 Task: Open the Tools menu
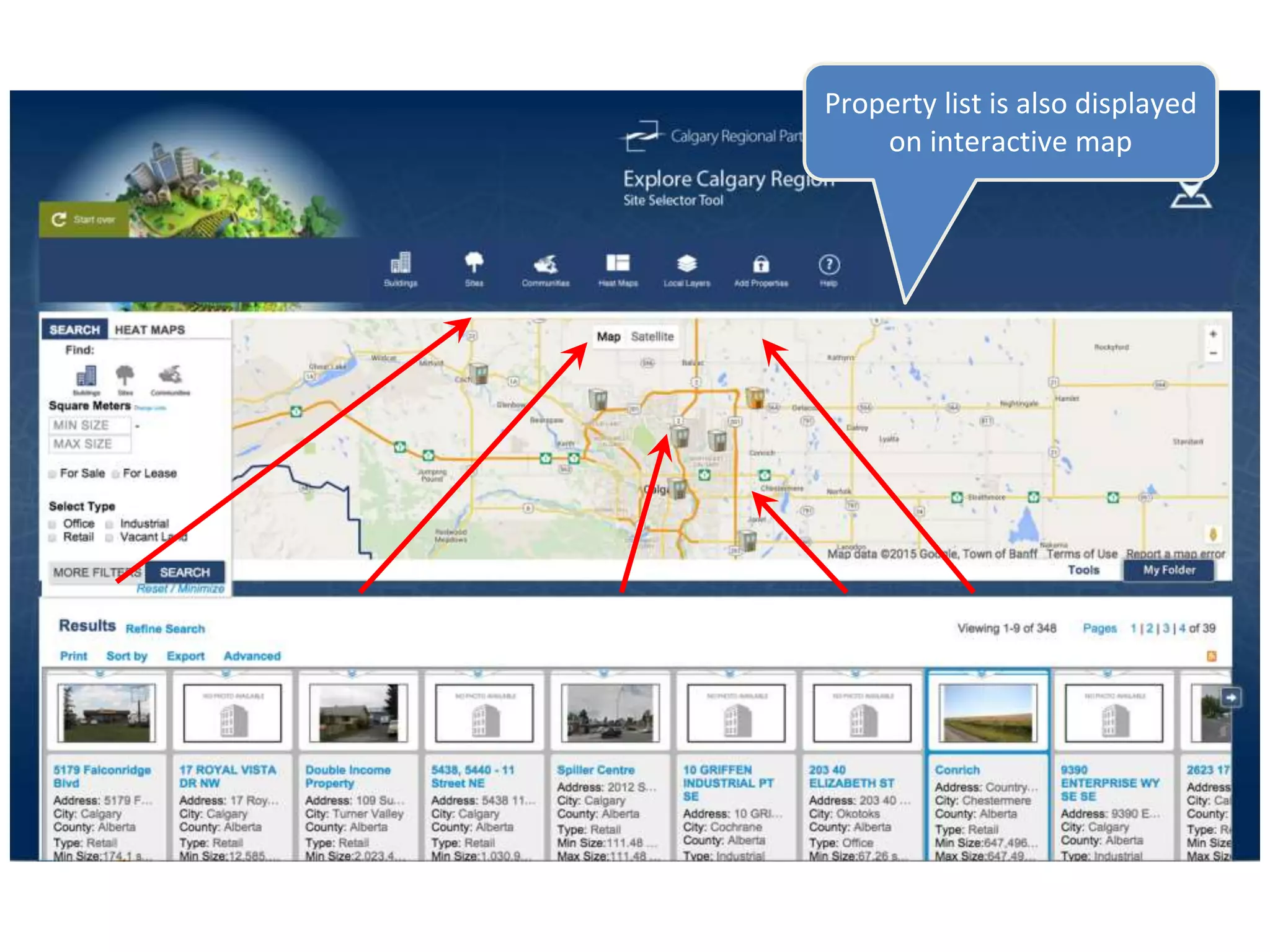pyautogui.click(x=1083, y=570)
